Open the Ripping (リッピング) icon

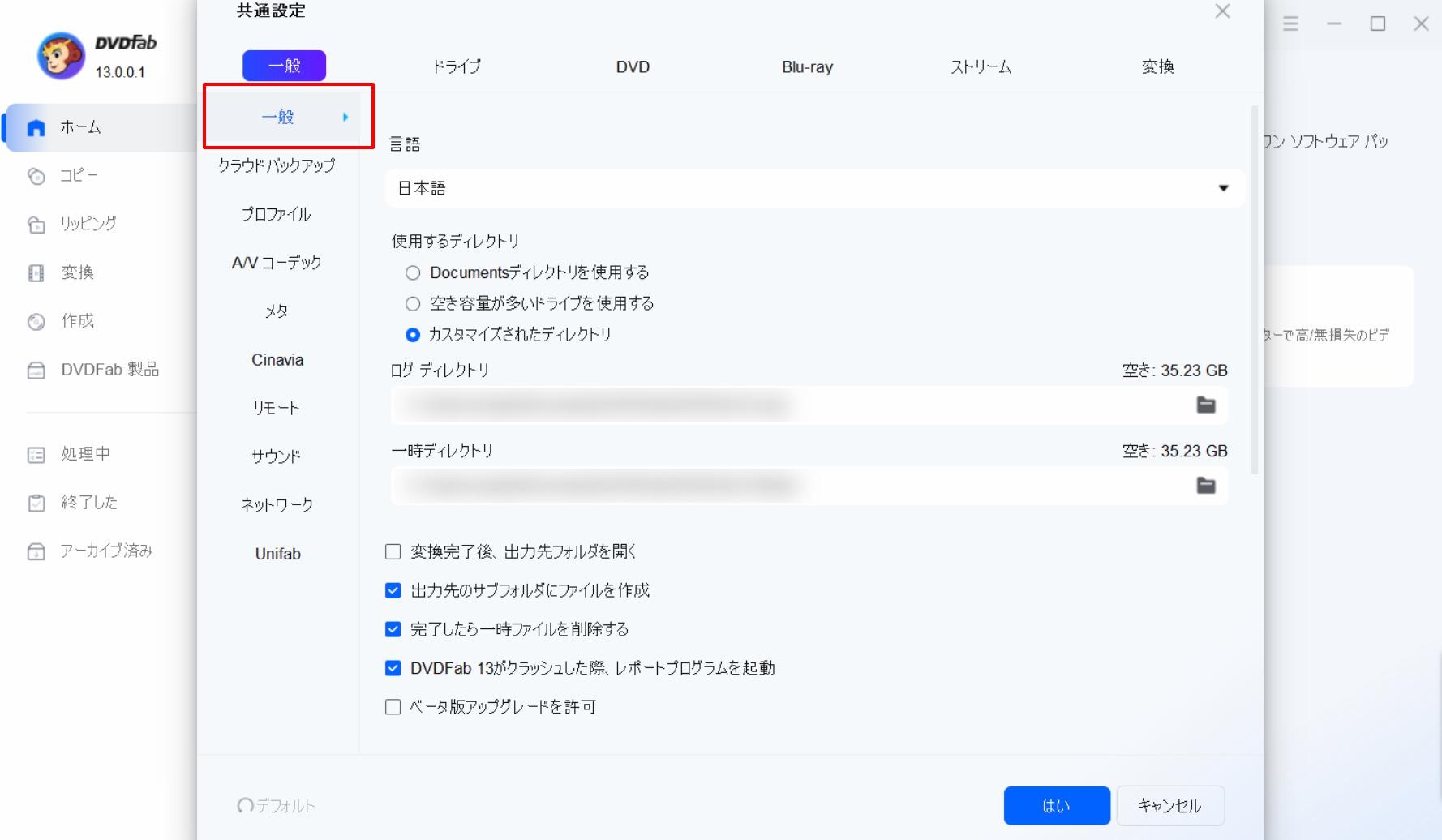[x=36, y=225]
